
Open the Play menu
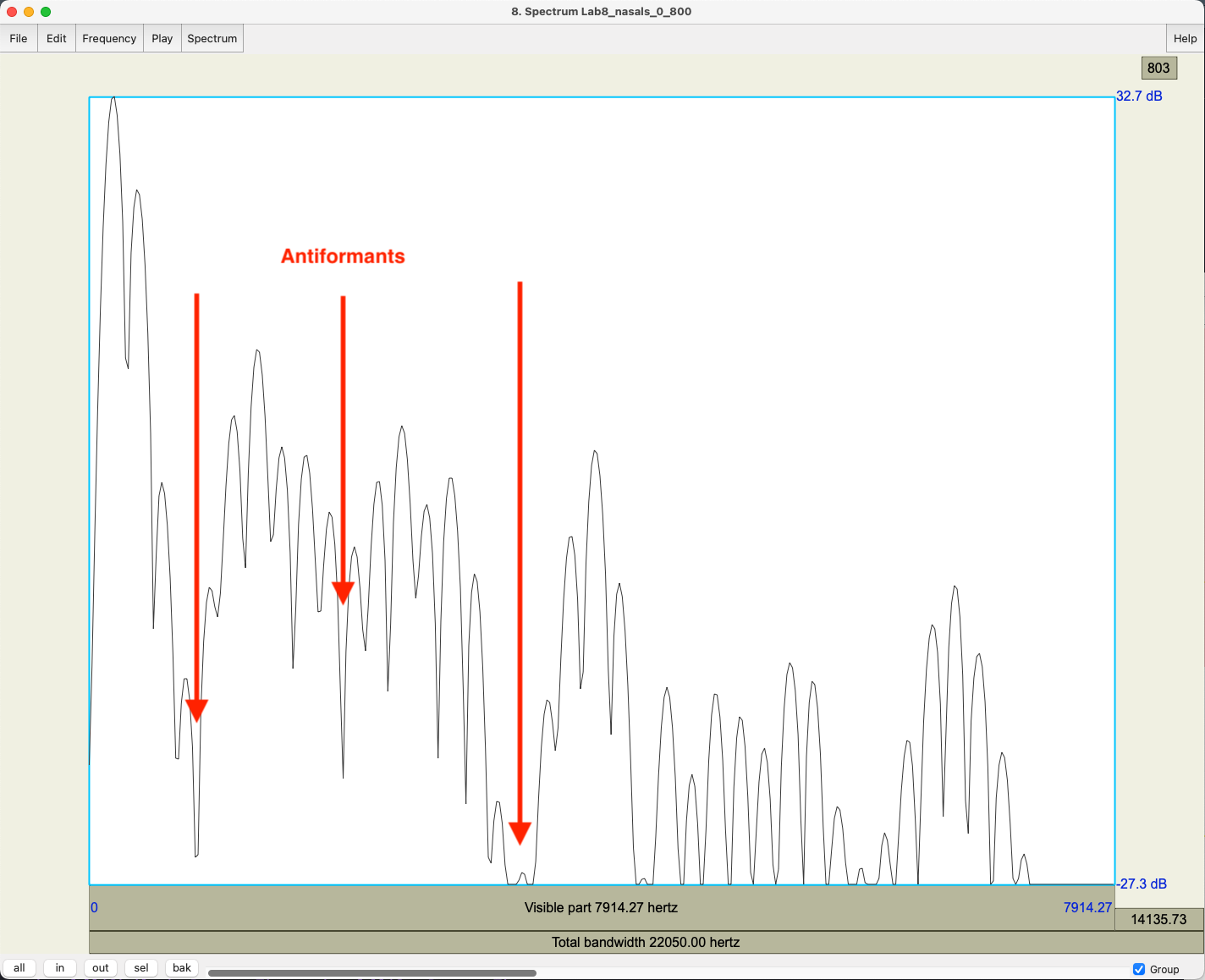pyautogui.click(x=162, y=38)
